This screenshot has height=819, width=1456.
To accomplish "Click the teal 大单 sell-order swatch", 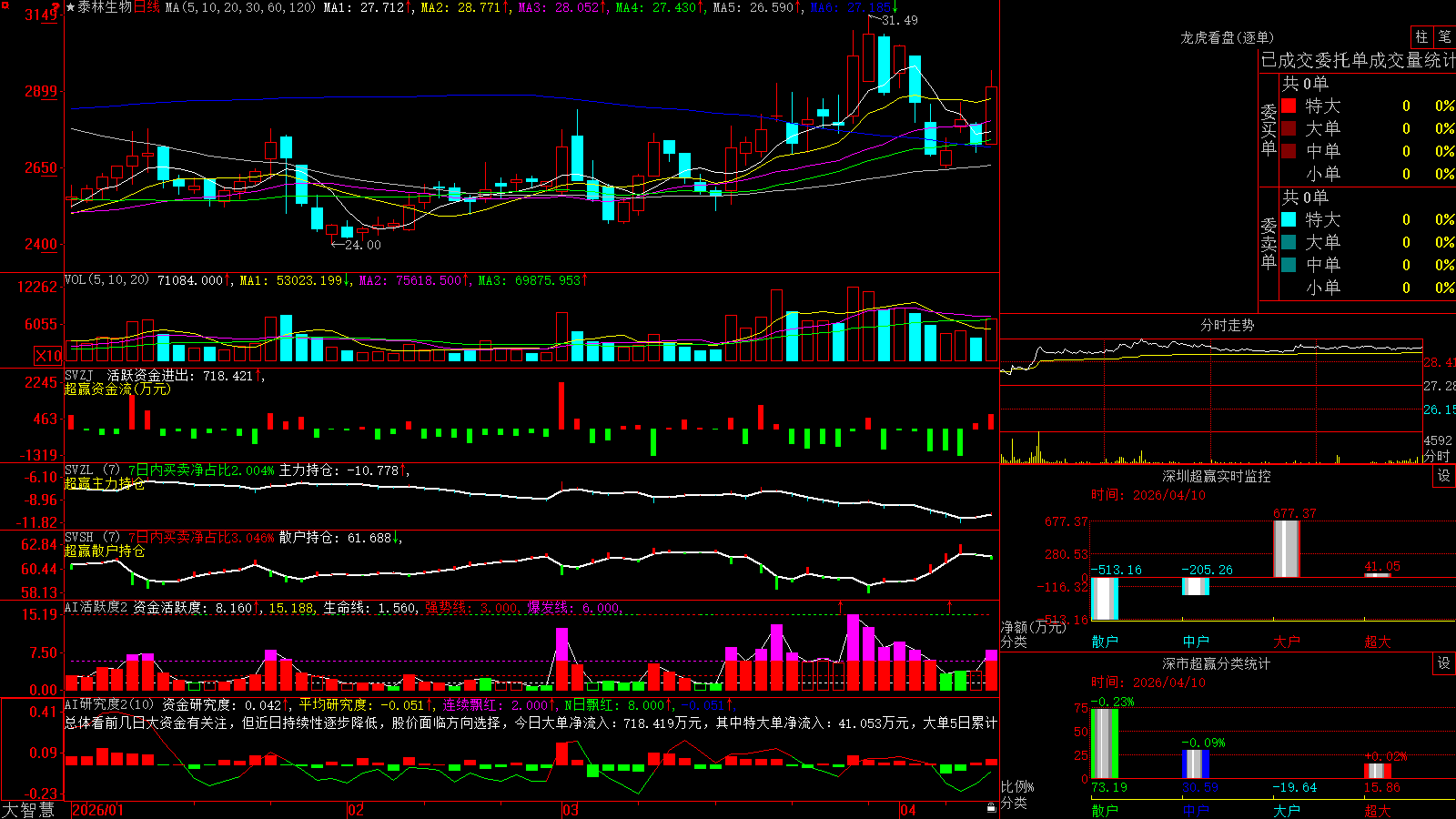I will tap(1289, 242).
